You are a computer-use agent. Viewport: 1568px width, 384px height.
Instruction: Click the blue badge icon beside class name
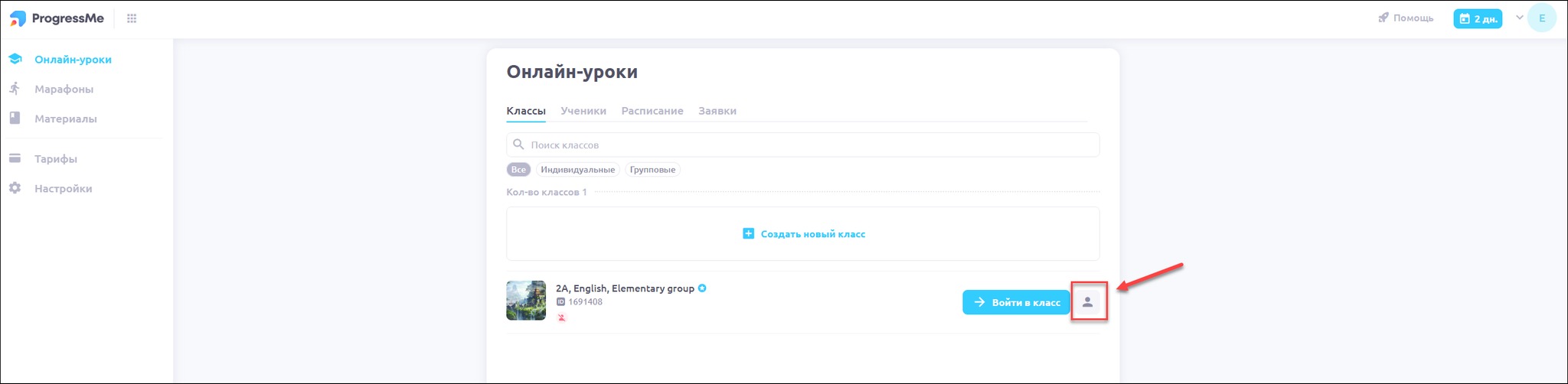coord(702,288)
